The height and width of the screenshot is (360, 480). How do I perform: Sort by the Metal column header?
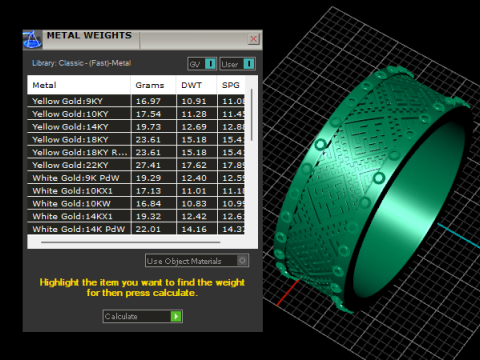[79, 85]
